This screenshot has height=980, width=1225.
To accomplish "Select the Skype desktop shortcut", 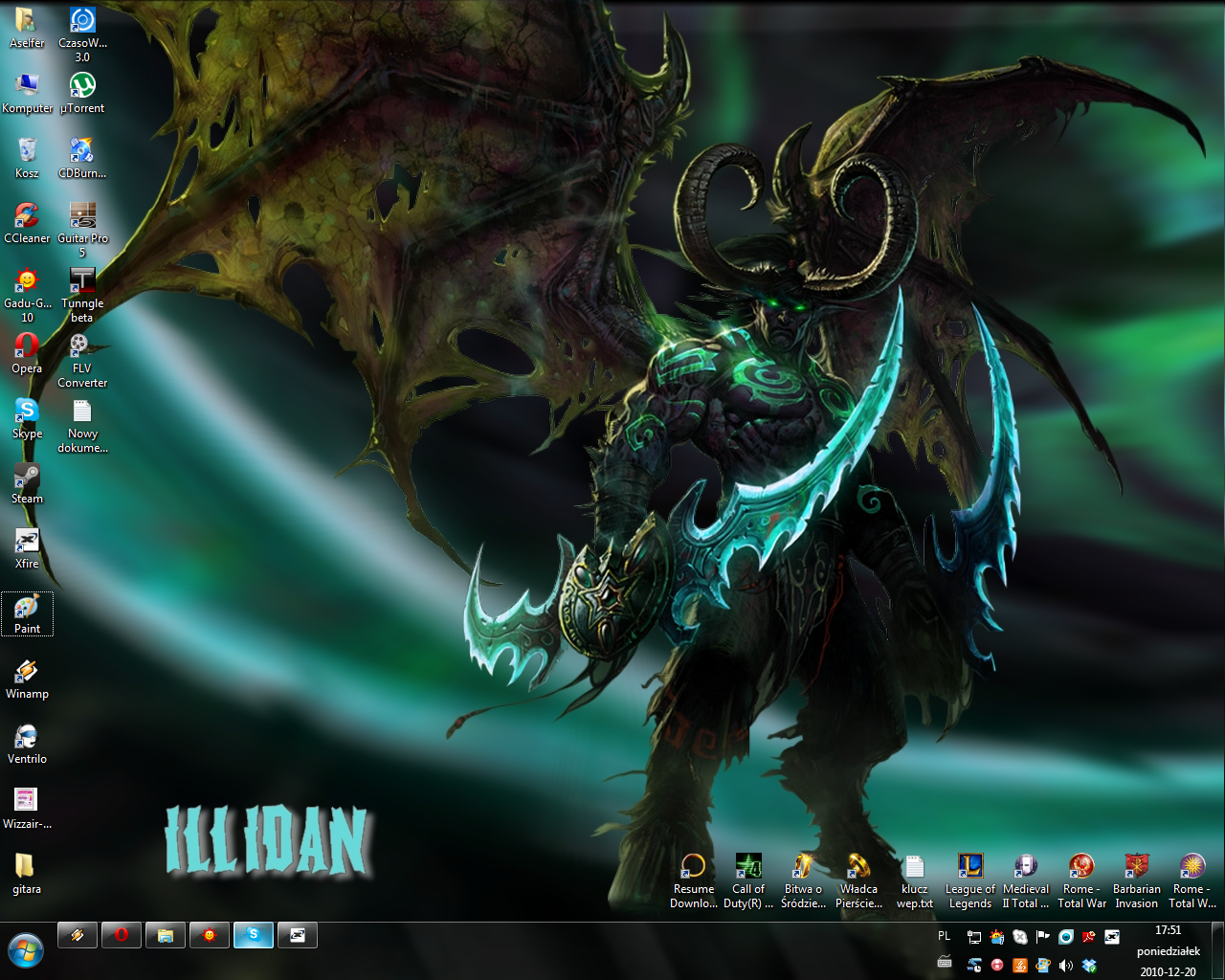I will point(27,419).
